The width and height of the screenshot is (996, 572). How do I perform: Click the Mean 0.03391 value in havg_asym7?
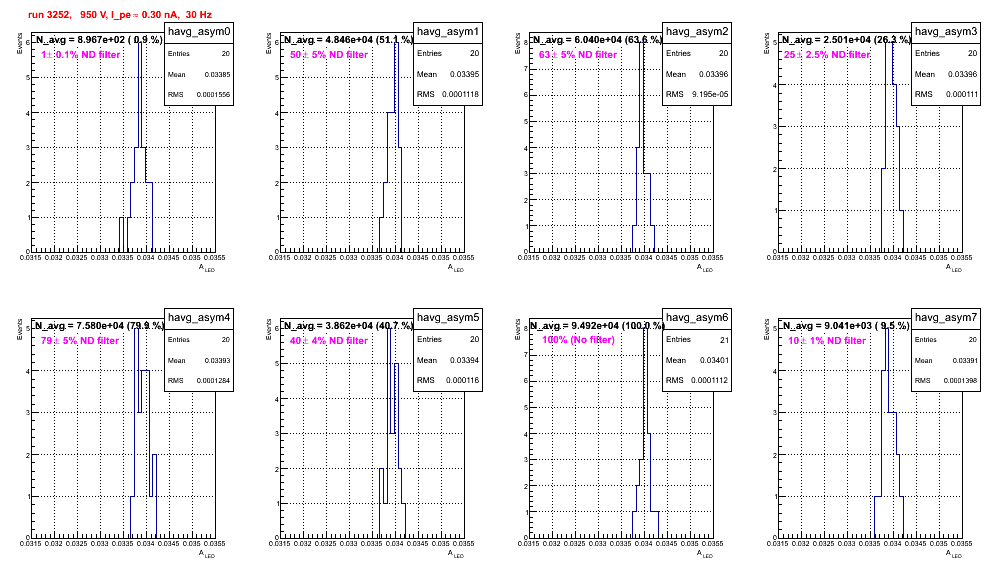coord(964,361)
